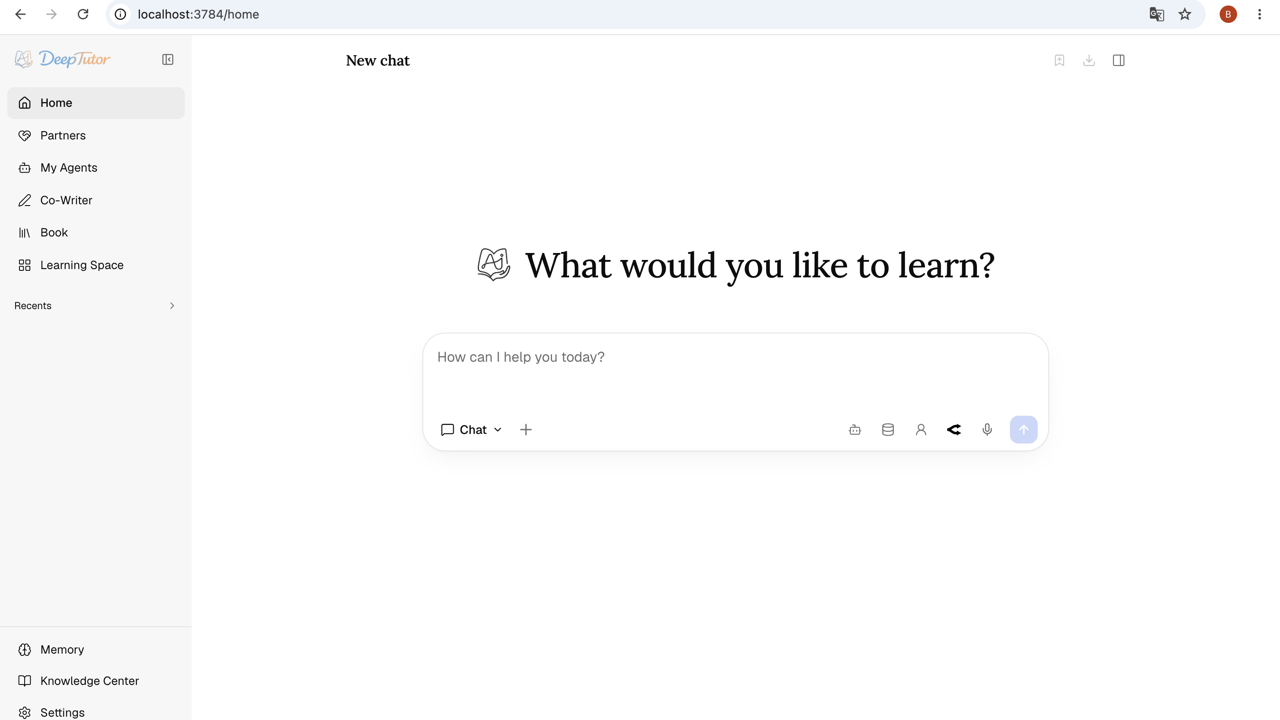The image size is (1280, 720).
Task: Click the person persona icon in input bar
Action: click(921, 430)
